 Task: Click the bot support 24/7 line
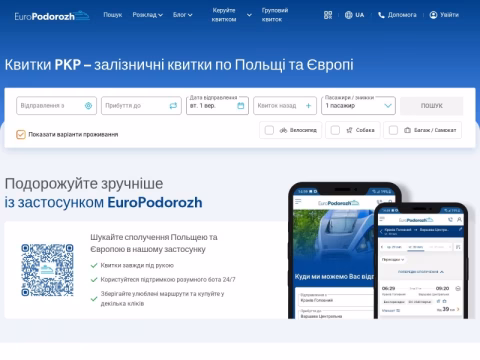[x=168, y=279]
